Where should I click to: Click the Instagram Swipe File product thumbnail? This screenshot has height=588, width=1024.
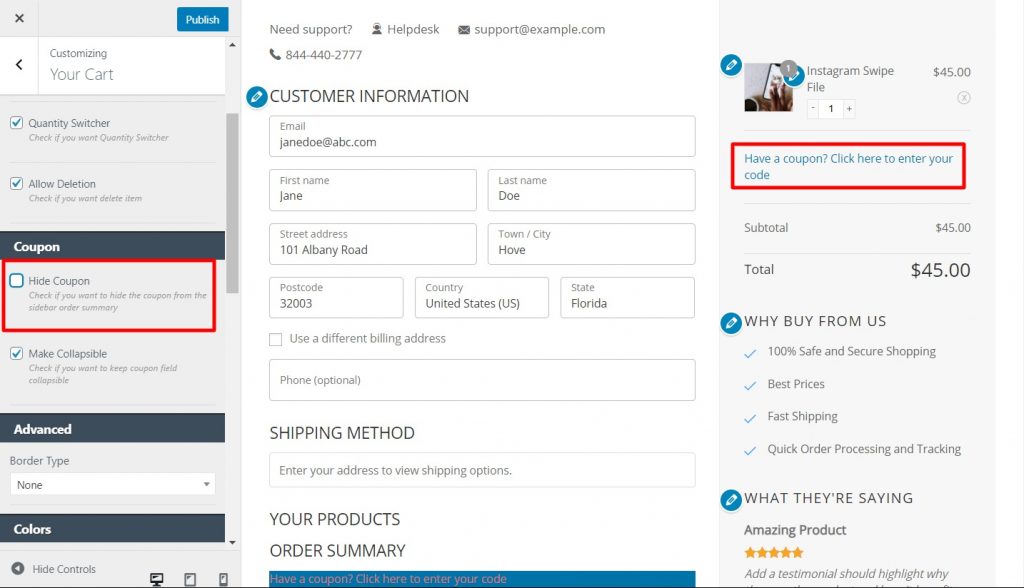769,87
